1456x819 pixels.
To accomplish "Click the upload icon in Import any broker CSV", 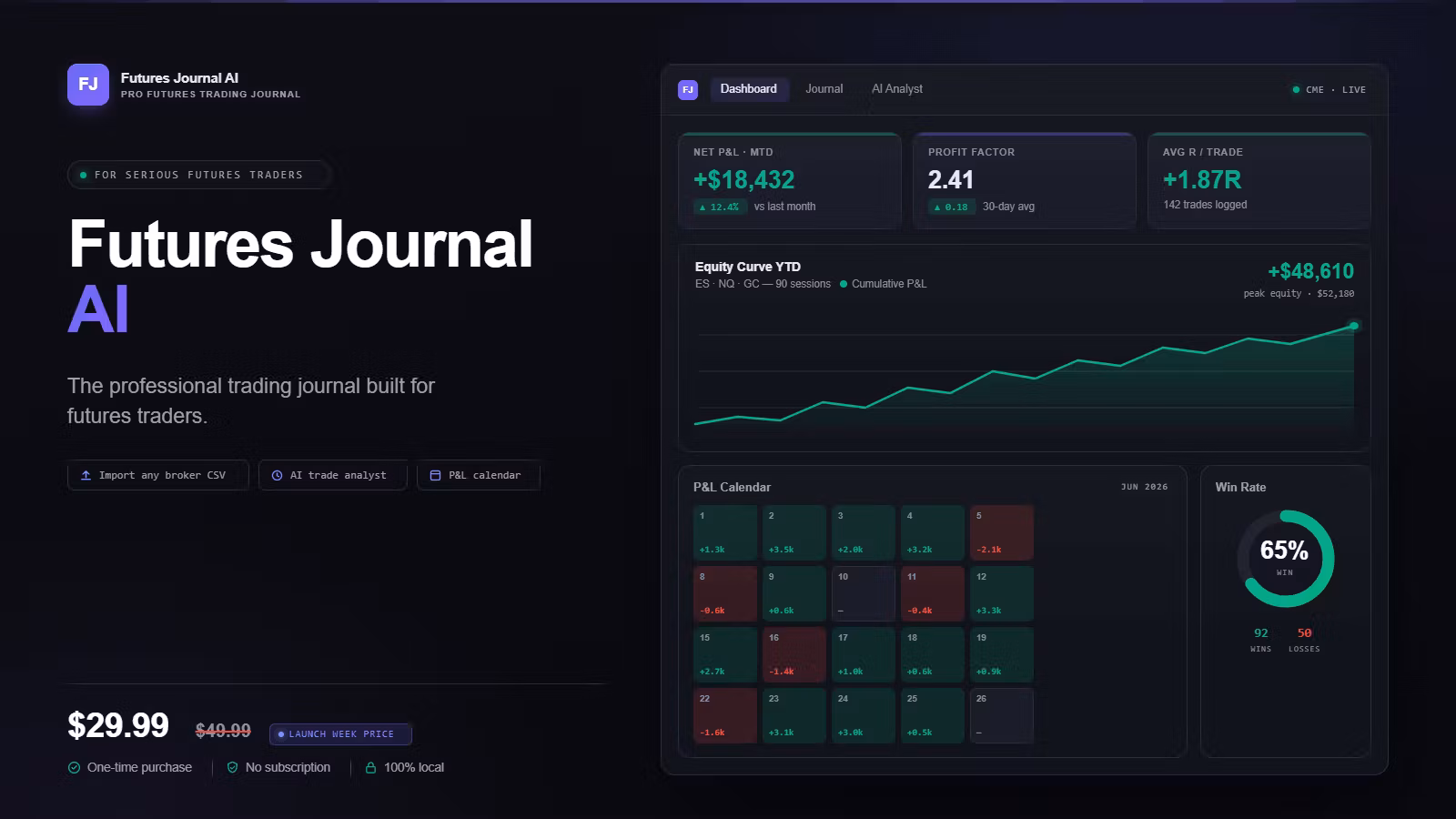I will (86, 475).
